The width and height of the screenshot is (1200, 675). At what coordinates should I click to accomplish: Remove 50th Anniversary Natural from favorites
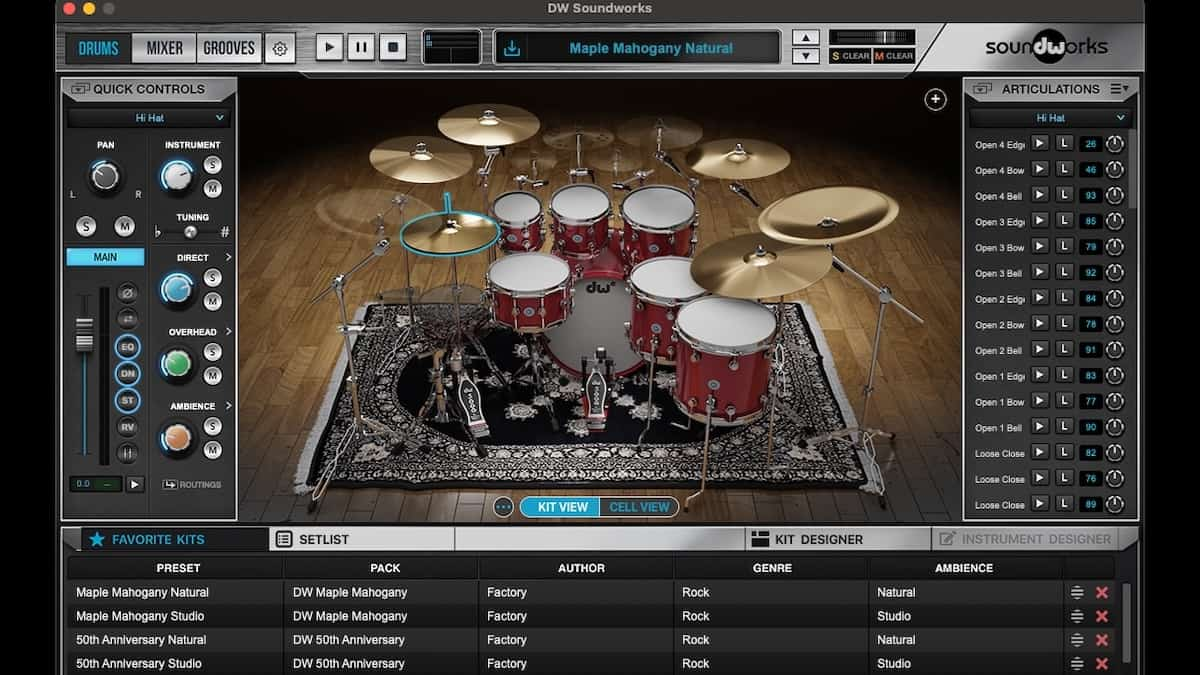[x=1101, y=640]
